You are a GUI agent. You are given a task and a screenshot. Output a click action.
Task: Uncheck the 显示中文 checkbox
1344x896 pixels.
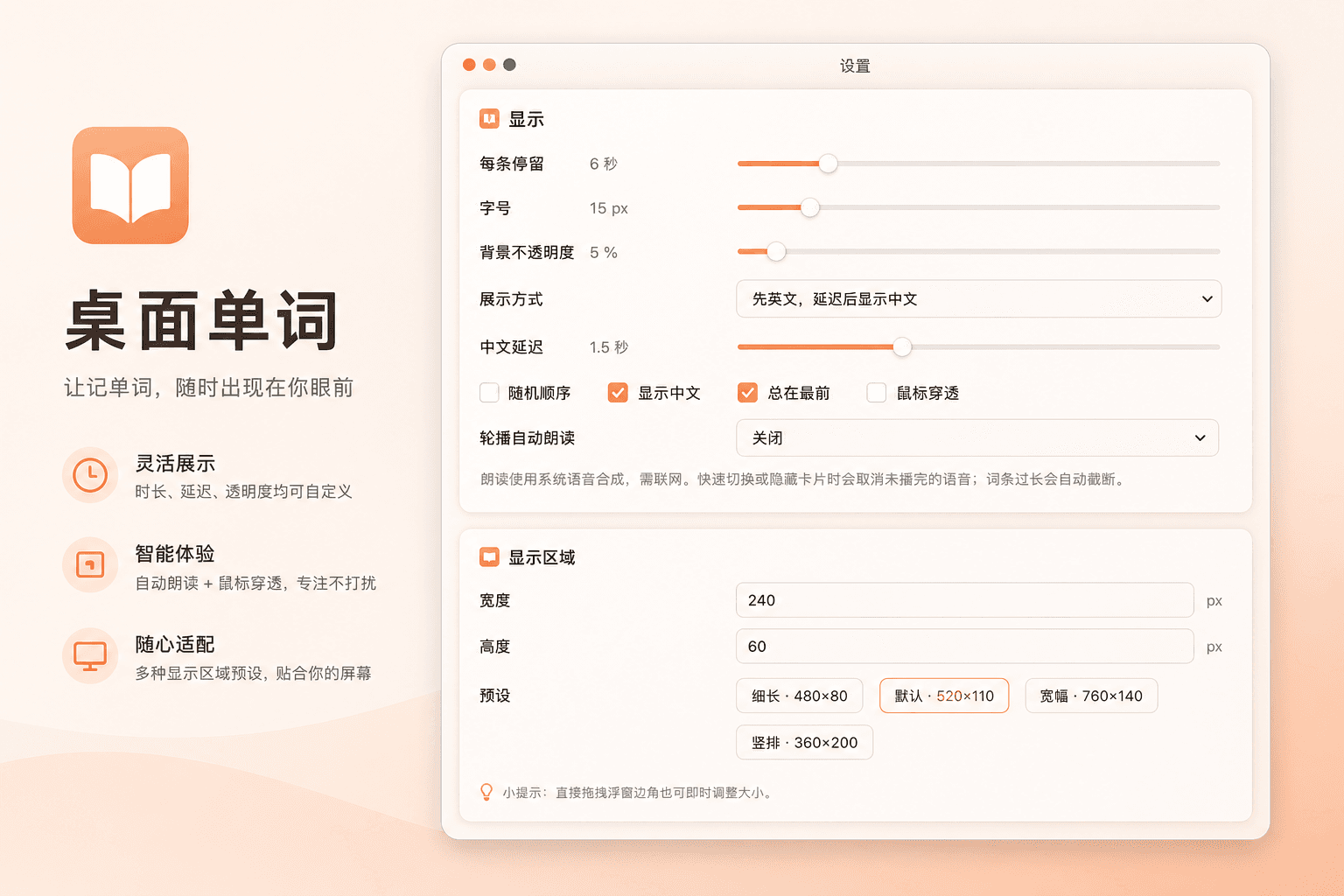618,393
